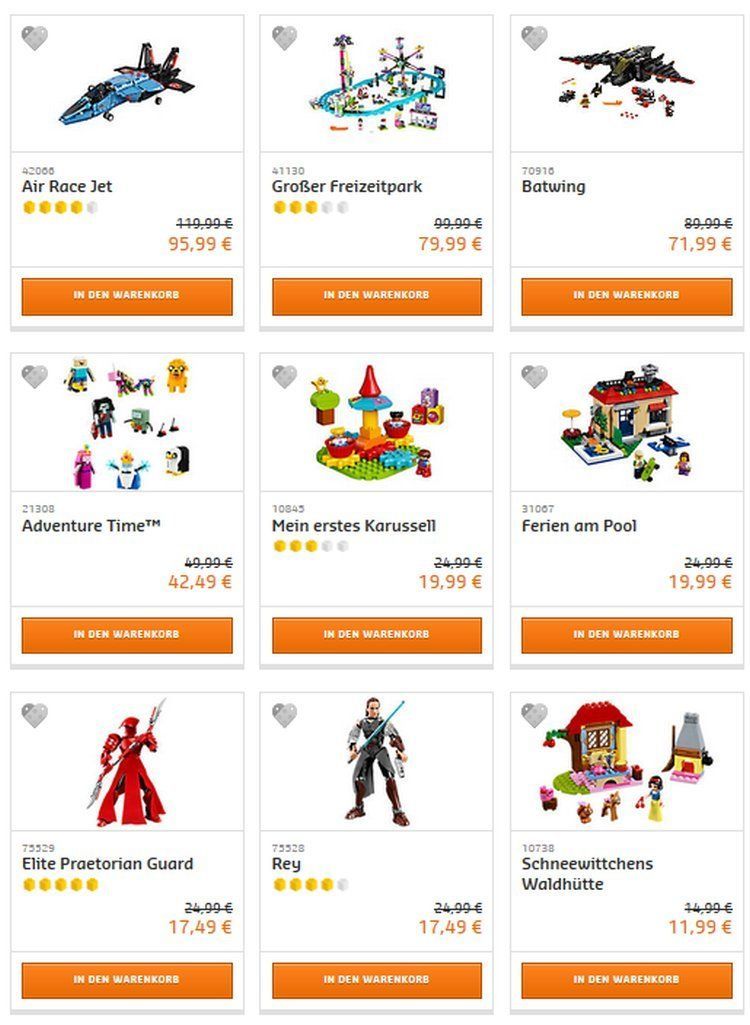Toggle wishlist heart for Schneewittchens Waldhütte
Image resolution: width=750 pixels, height=1025 pixels.
(535, 715)
